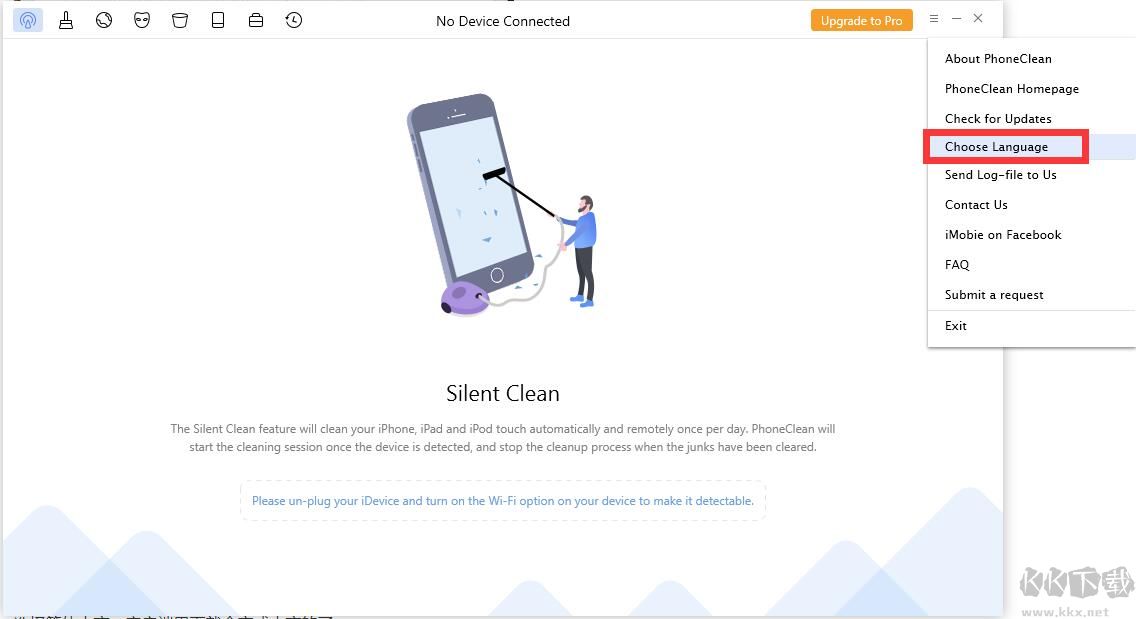Select Send Log-file to Us
This screenshot has width=1136, height=619.
point(1001,174)
